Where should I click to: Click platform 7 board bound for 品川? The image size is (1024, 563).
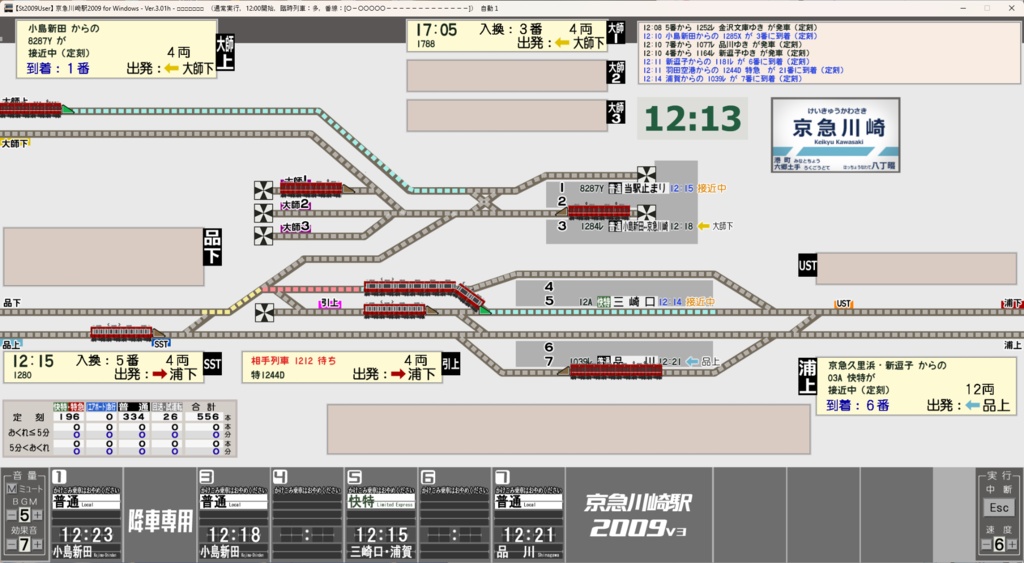click(528, 513)
